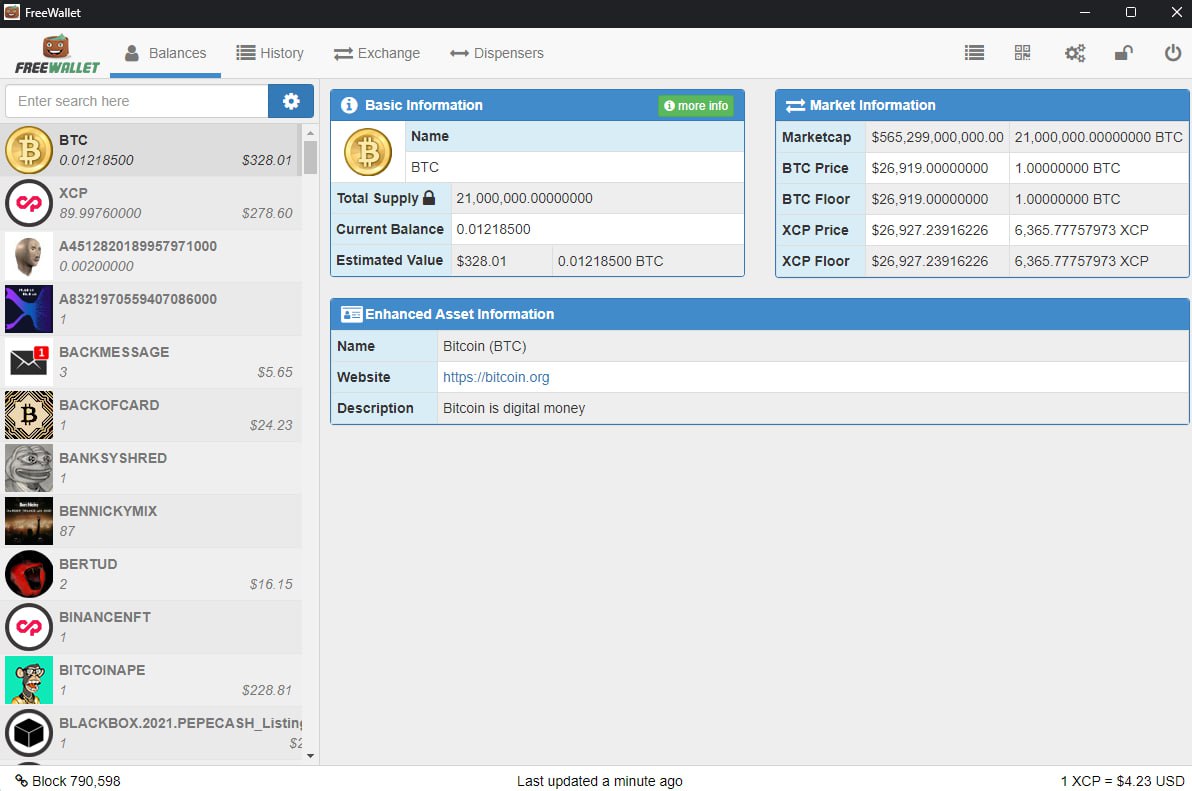
Task: Open the Balances tab
Action: tap(165, 53)
